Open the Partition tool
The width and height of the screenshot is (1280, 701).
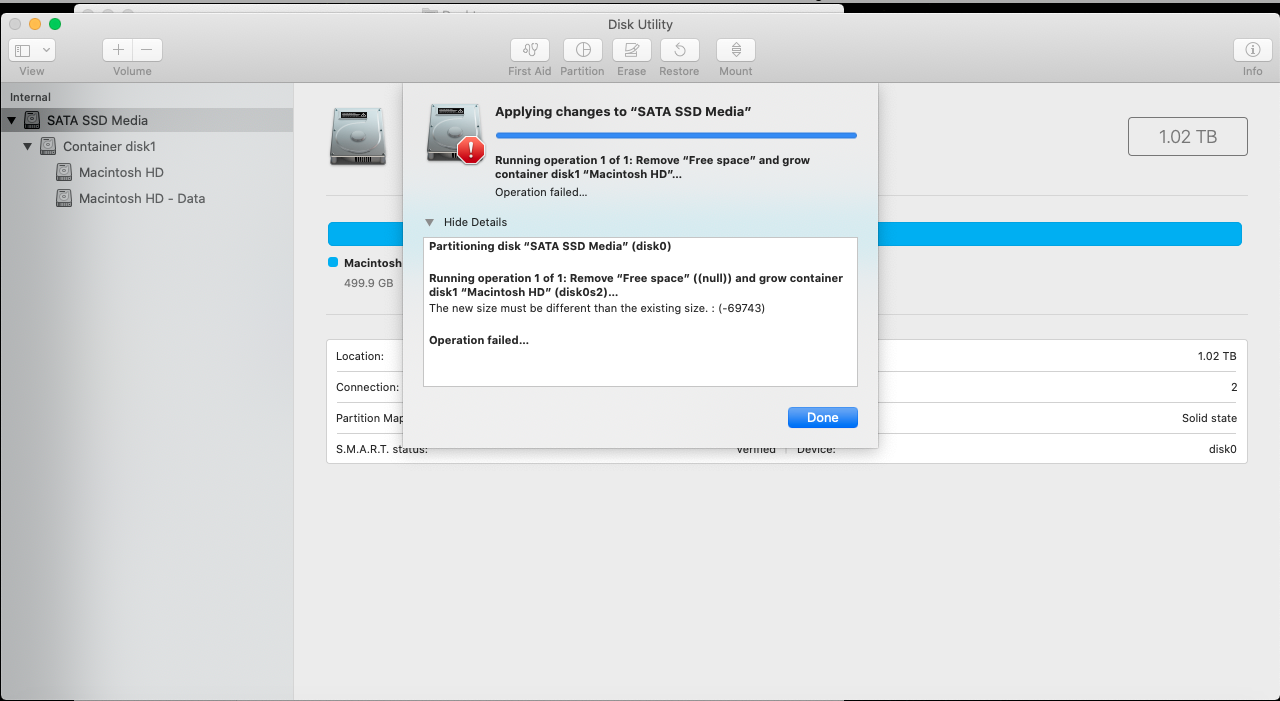(583, 50)
